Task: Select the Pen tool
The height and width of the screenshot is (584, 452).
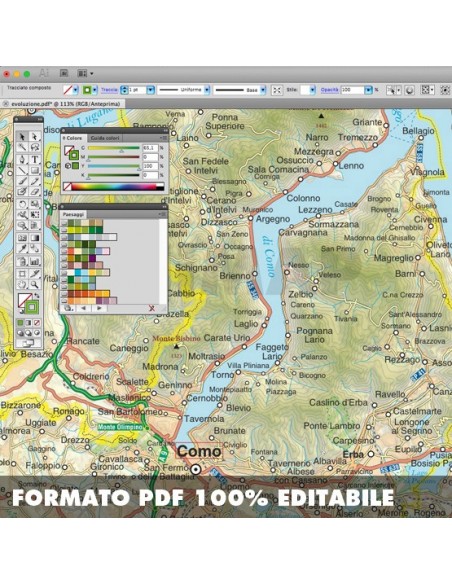Action: point(22,159)
